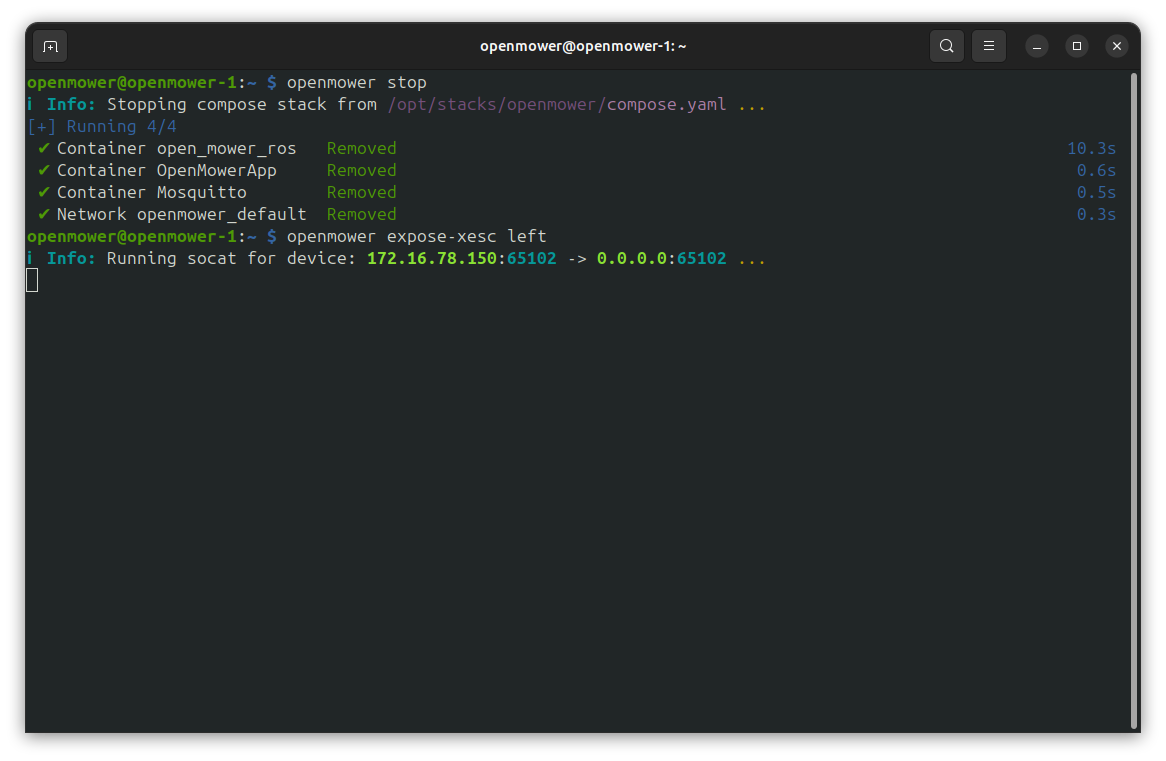Click the 10.3s duration value
The height and width of the screenshot is (761, 1166).
[x=1091, y=148]
